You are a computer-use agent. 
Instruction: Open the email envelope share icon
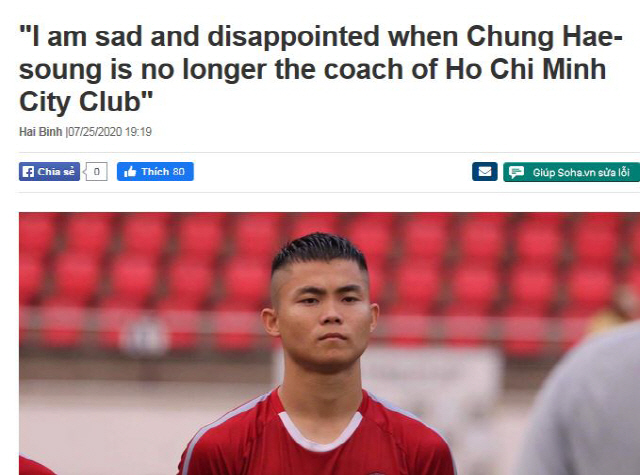pos(484,171)
